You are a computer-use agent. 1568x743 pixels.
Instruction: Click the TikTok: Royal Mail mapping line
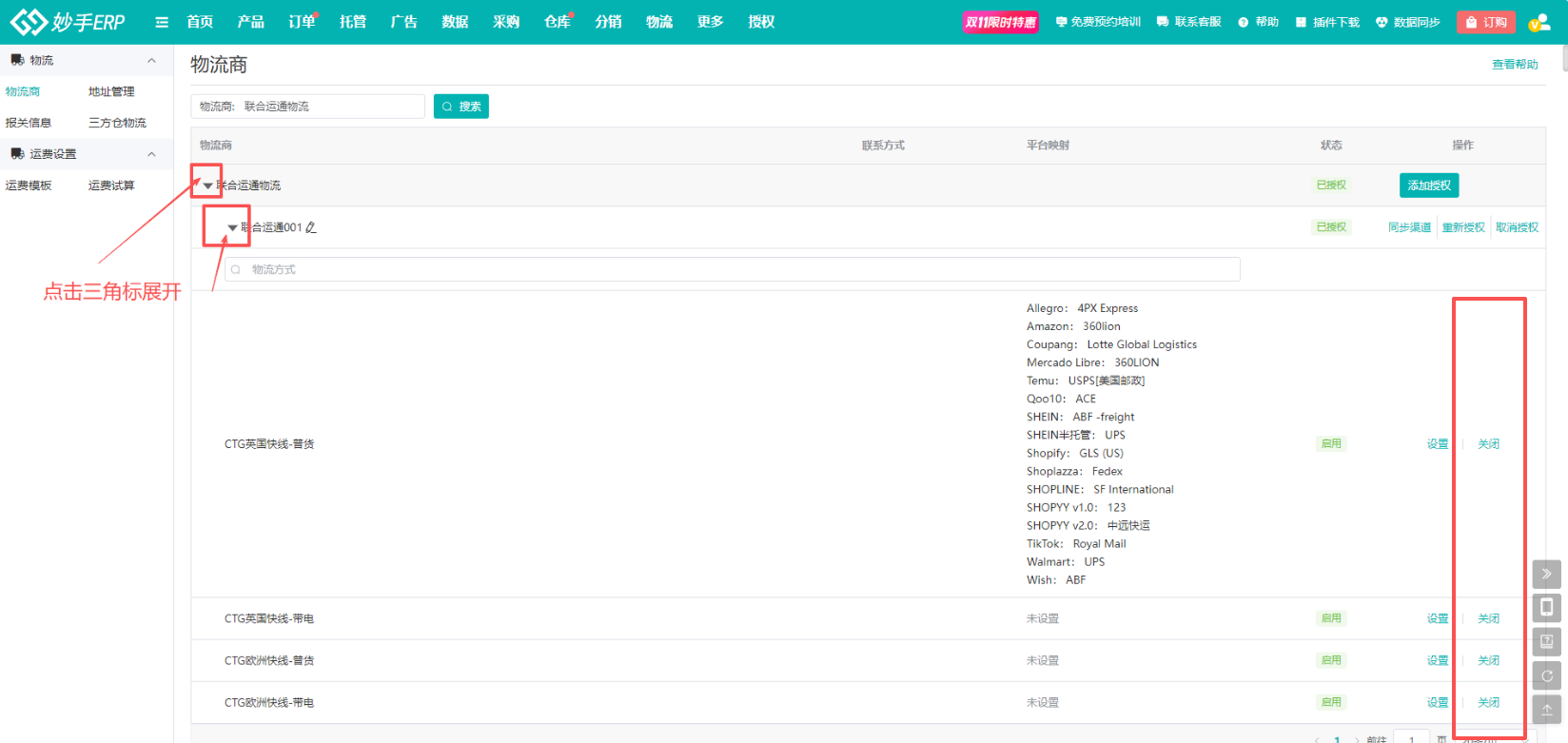(1076, 544)
